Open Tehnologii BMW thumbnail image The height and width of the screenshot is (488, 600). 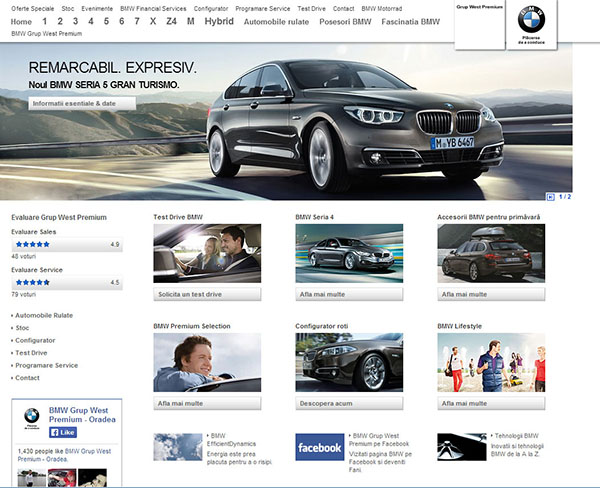pos(462,447)
